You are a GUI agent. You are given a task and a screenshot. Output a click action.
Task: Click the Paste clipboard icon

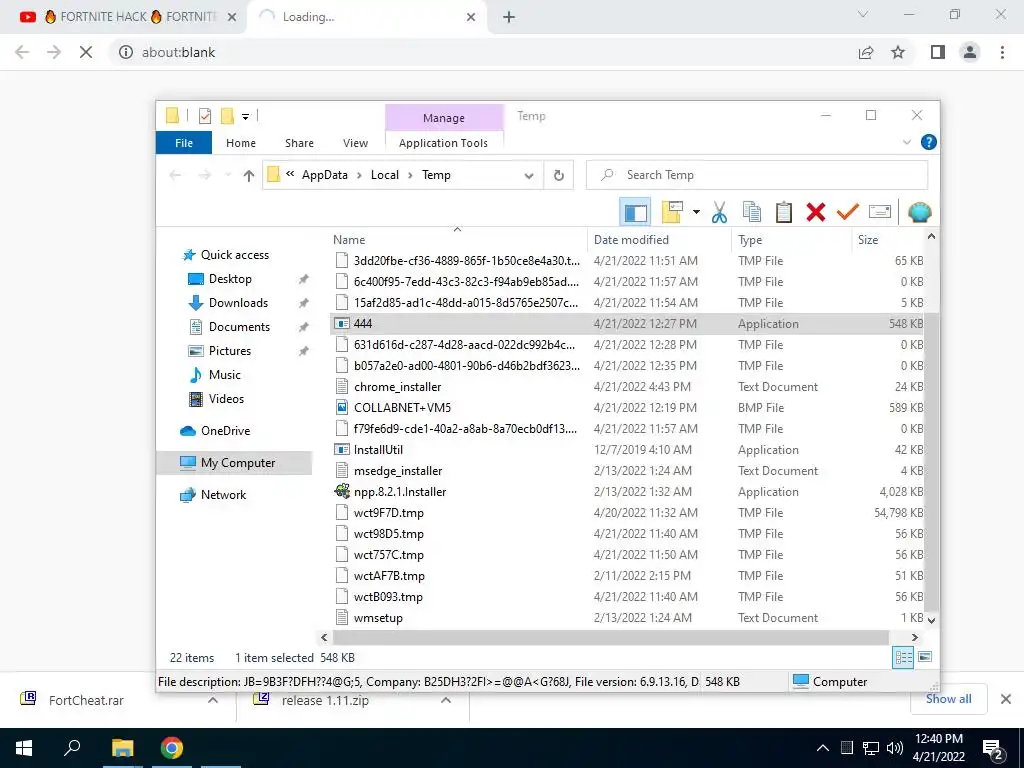(x=784, y=212)
